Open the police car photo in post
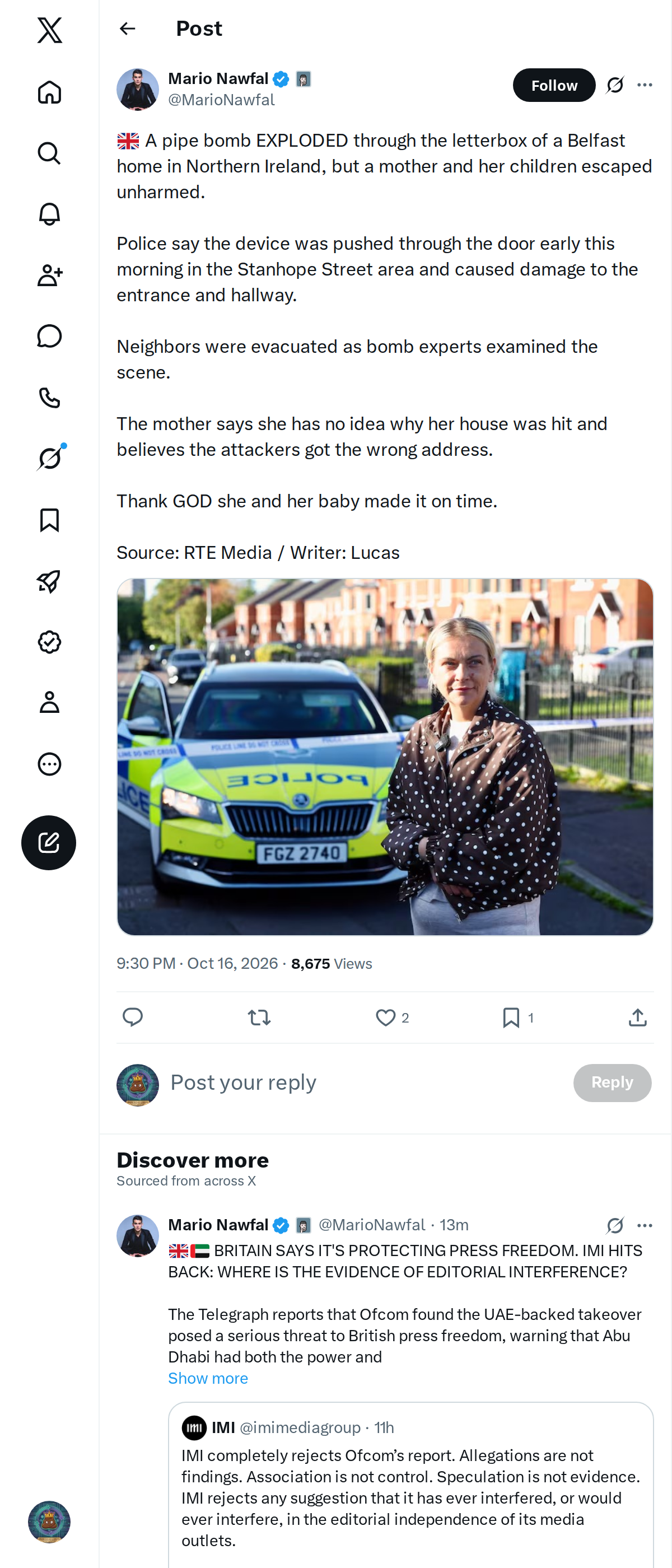 (x=385, y=757)
